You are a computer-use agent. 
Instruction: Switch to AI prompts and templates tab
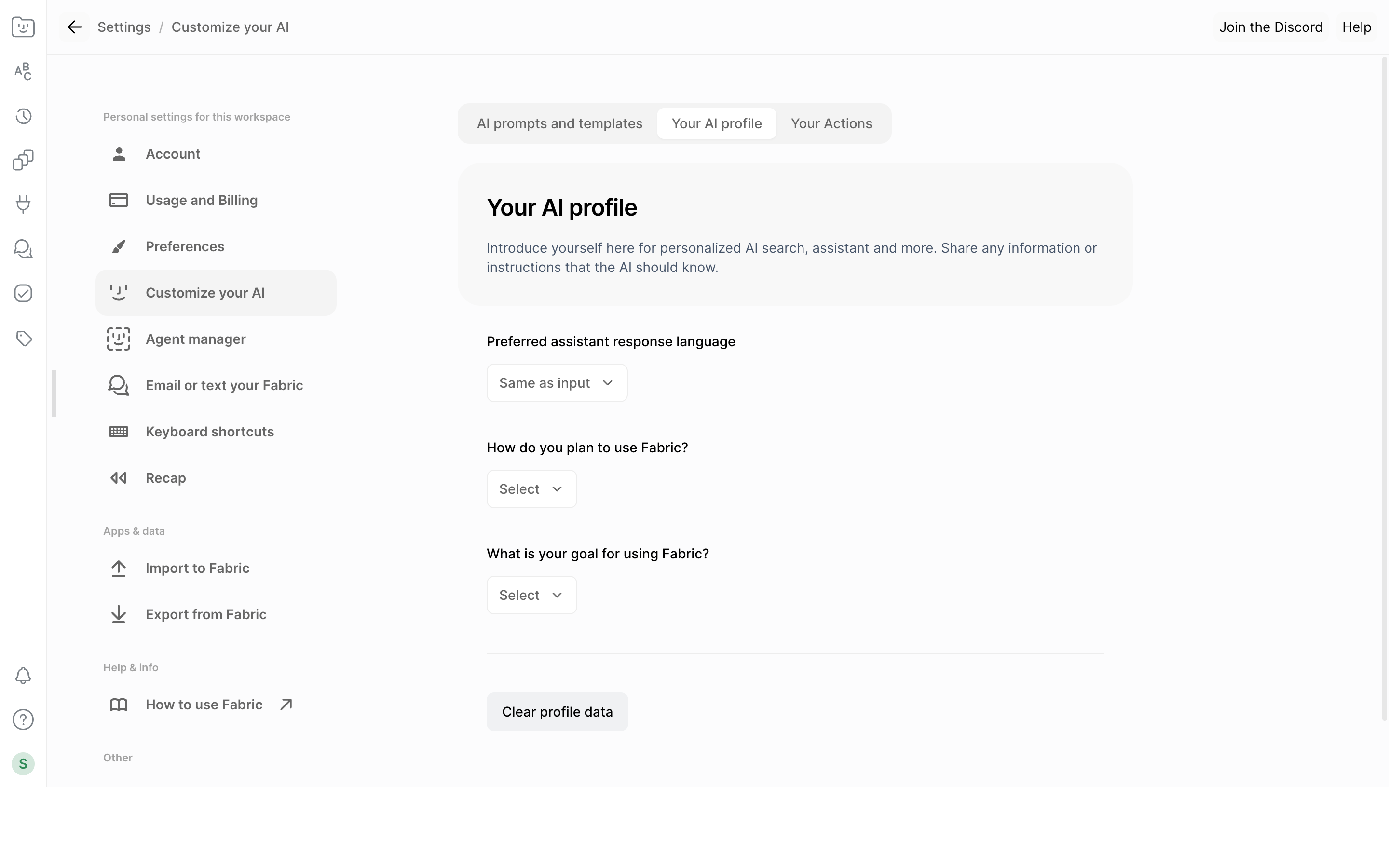click(559, 123)
